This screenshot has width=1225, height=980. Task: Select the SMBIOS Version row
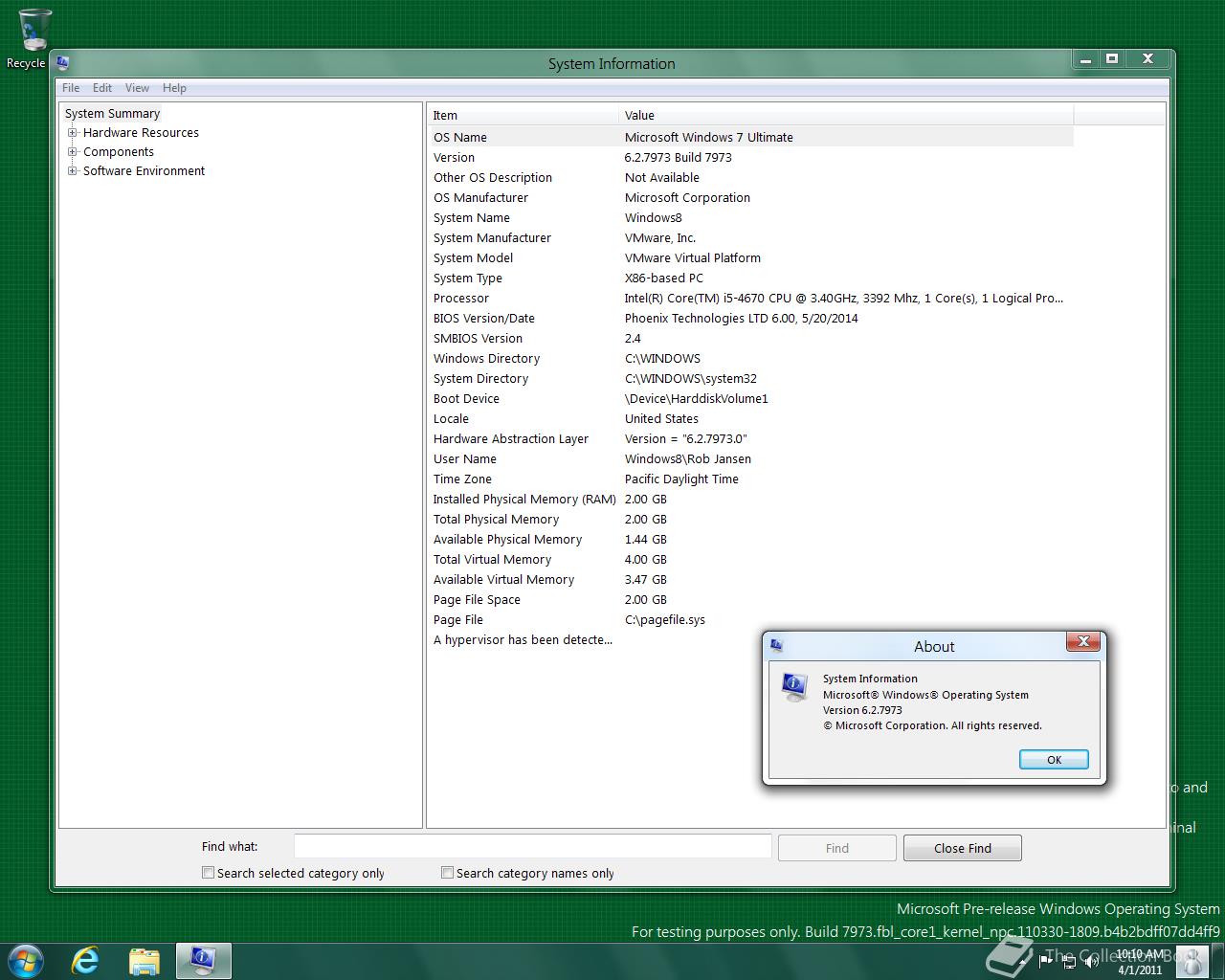(751, 338)
